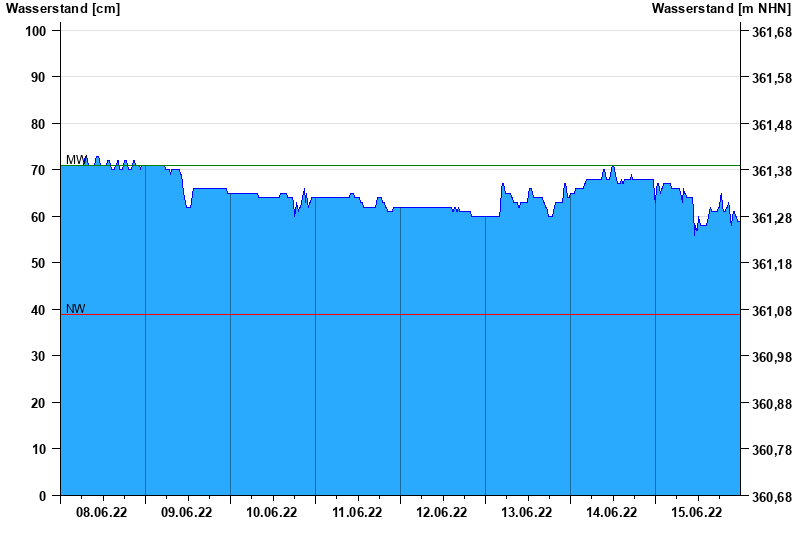Image resolution: width=800 pixels, height=550 pixels.
Task: Click the 100 value on the left axis
Action: tap(36, 31)
